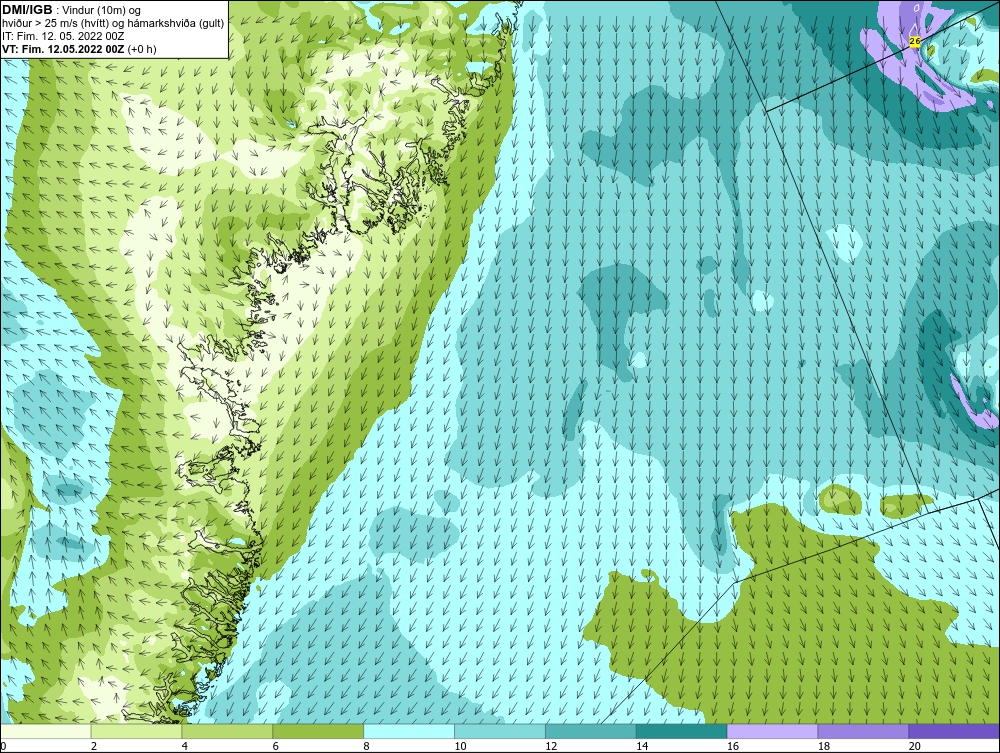The width and height of the screenshot is (1000, 753).
Task: Click the scale label 16
Action: click(733, 746)
